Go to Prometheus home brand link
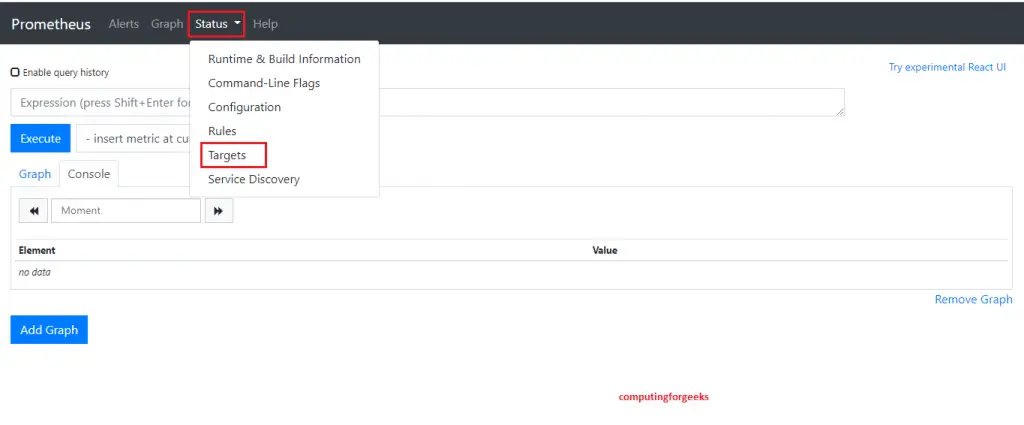This screenshot has width=1024, height=425. [x=51, y=24]
